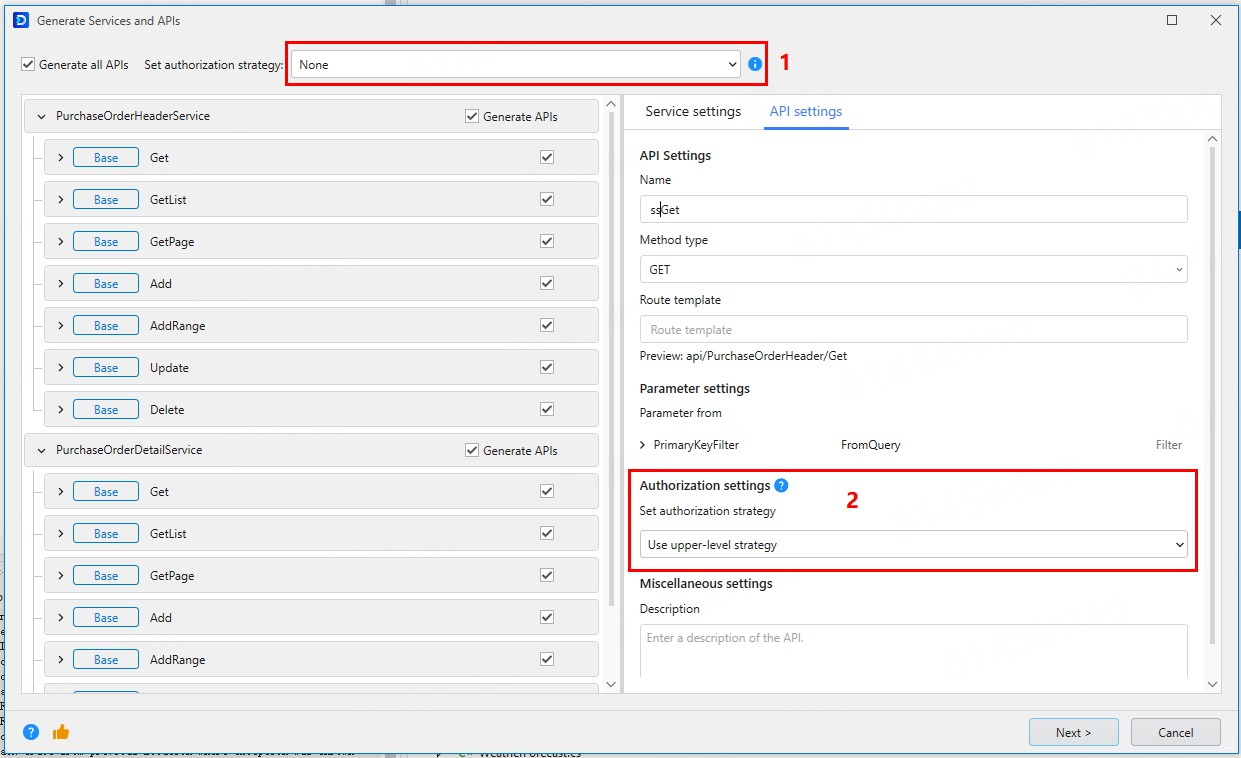Click the app logo in title bar
1241x758 pixels.
(x=20, y=20)
